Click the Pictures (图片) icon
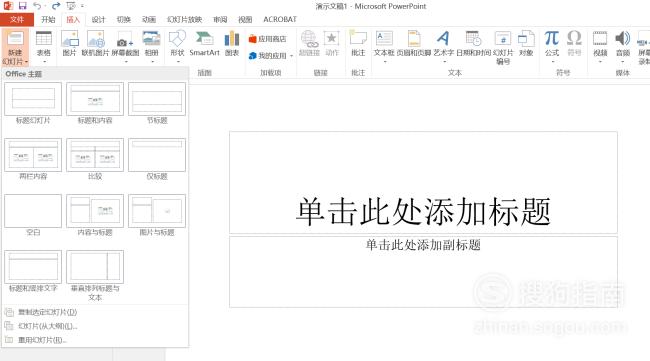 (69, 39)
